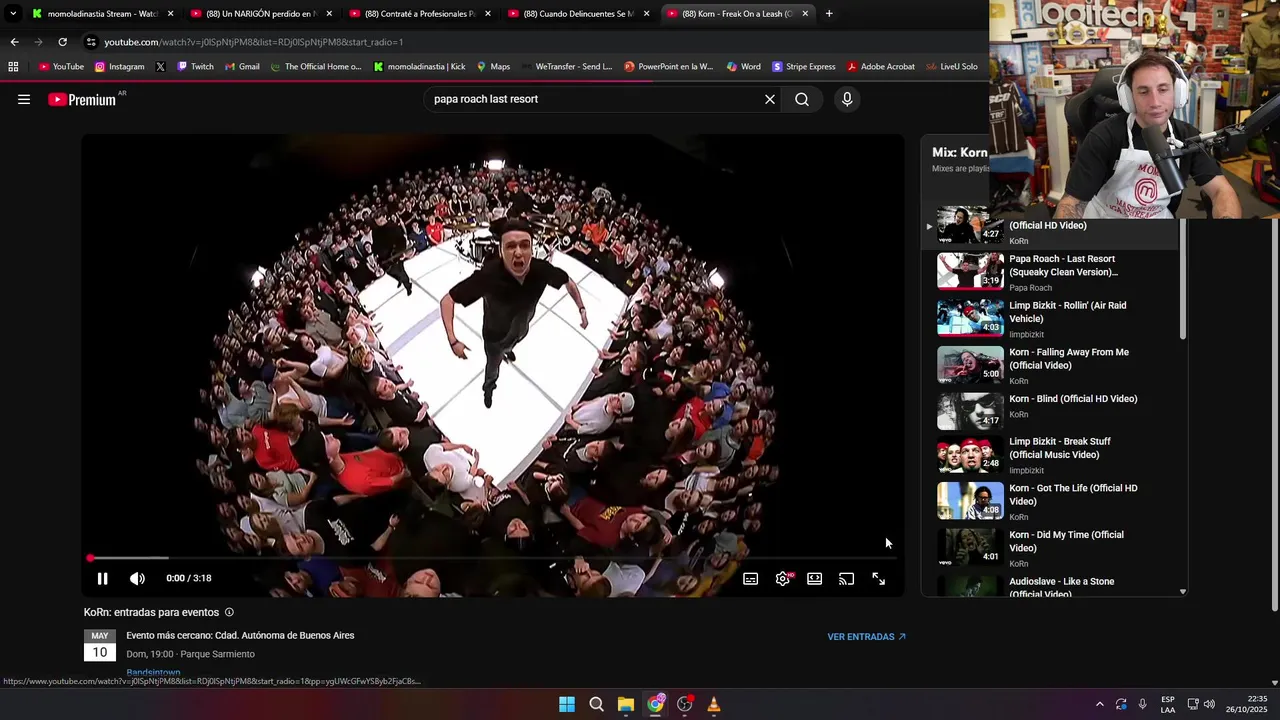Click the browser back arrow
This screenshot has width=1280, height=720.
pos(14,42)
